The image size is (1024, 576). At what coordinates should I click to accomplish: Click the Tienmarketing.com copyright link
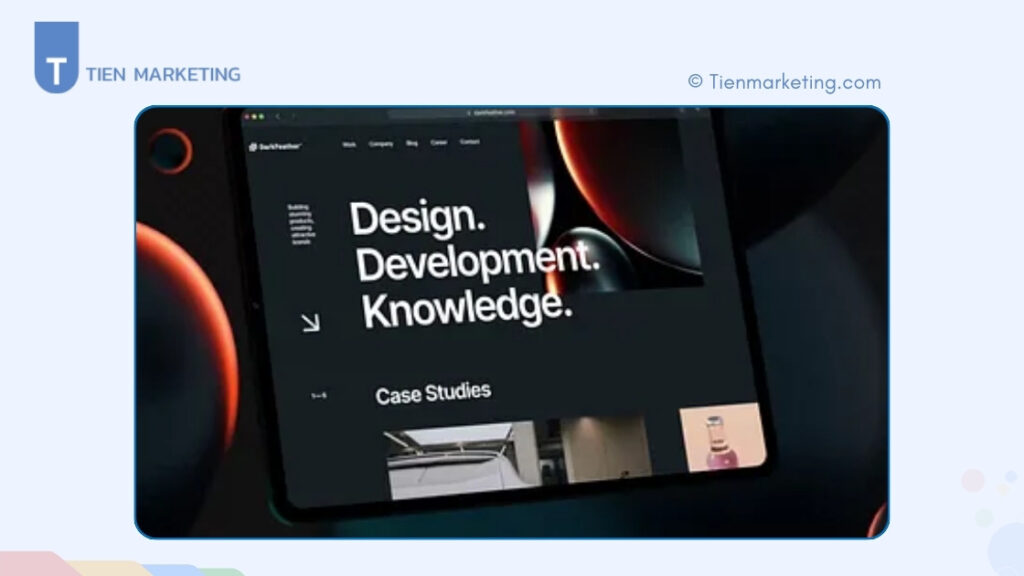click(x=786, y=82)
